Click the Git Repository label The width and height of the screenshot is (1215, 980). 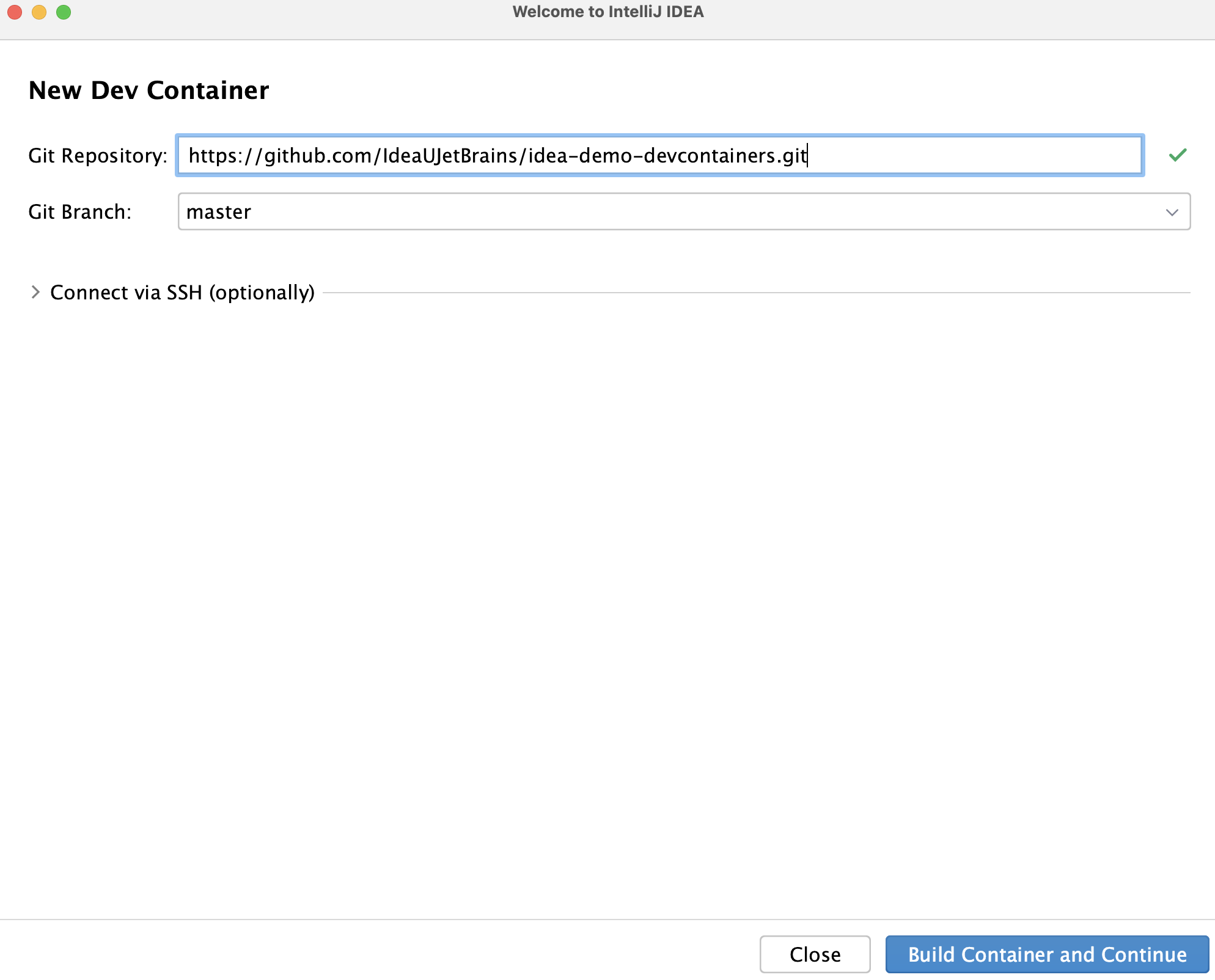point(98,155)
